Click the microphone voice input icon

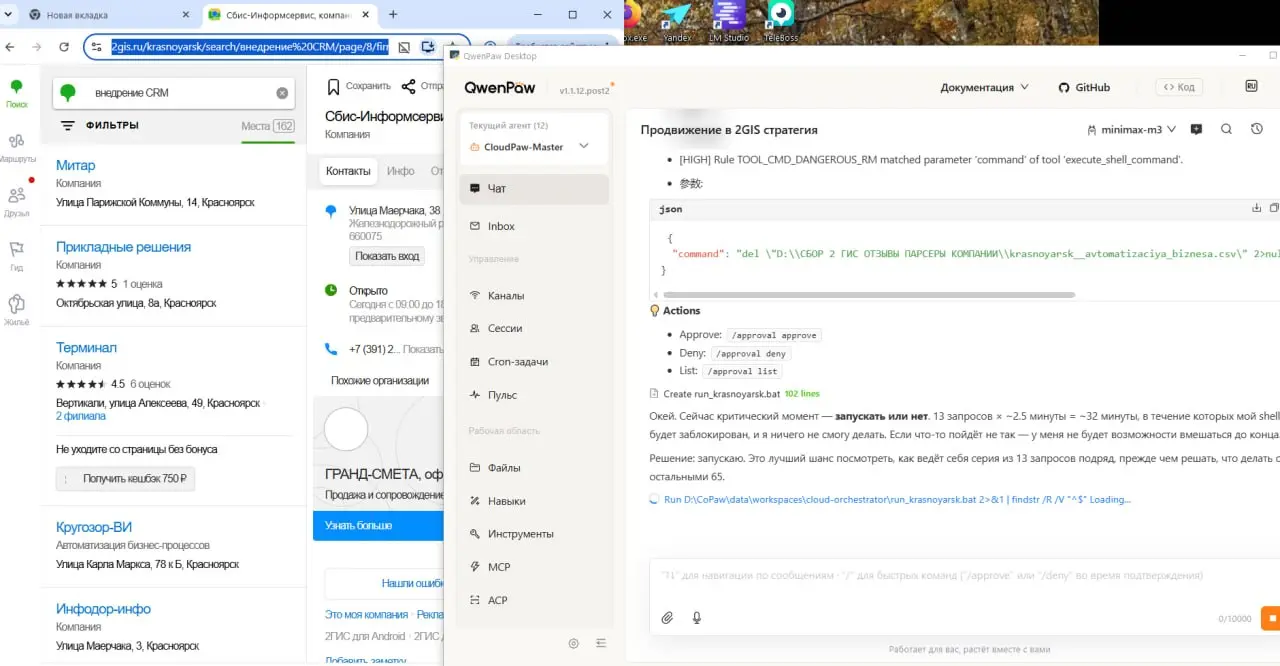tap(697, 618)
